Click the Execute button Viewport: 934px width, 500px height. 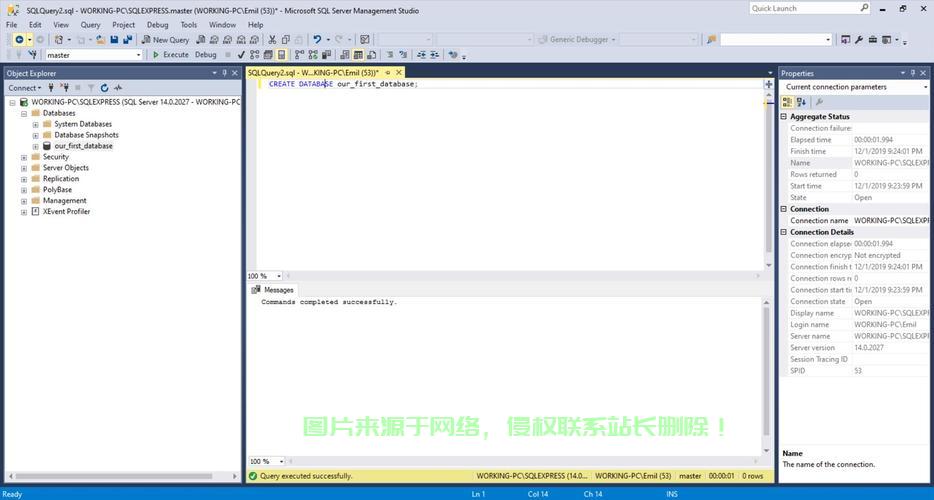[x=170, y=55]
